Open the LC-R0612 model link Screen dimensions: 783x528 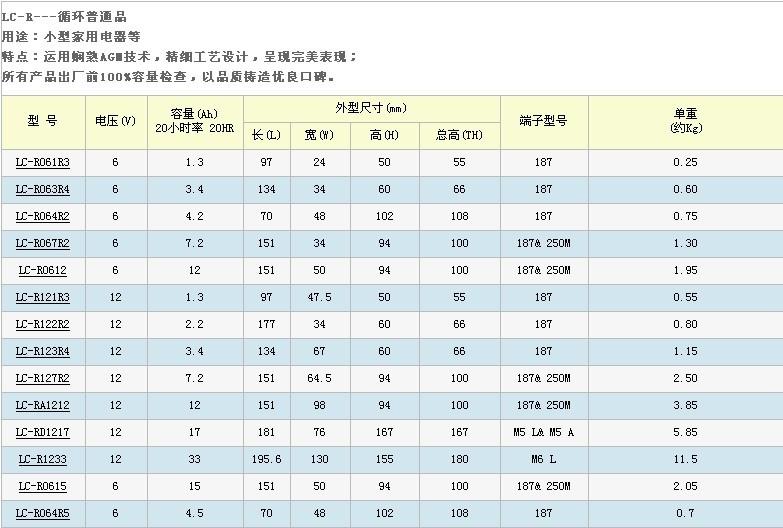pos(42,270)
